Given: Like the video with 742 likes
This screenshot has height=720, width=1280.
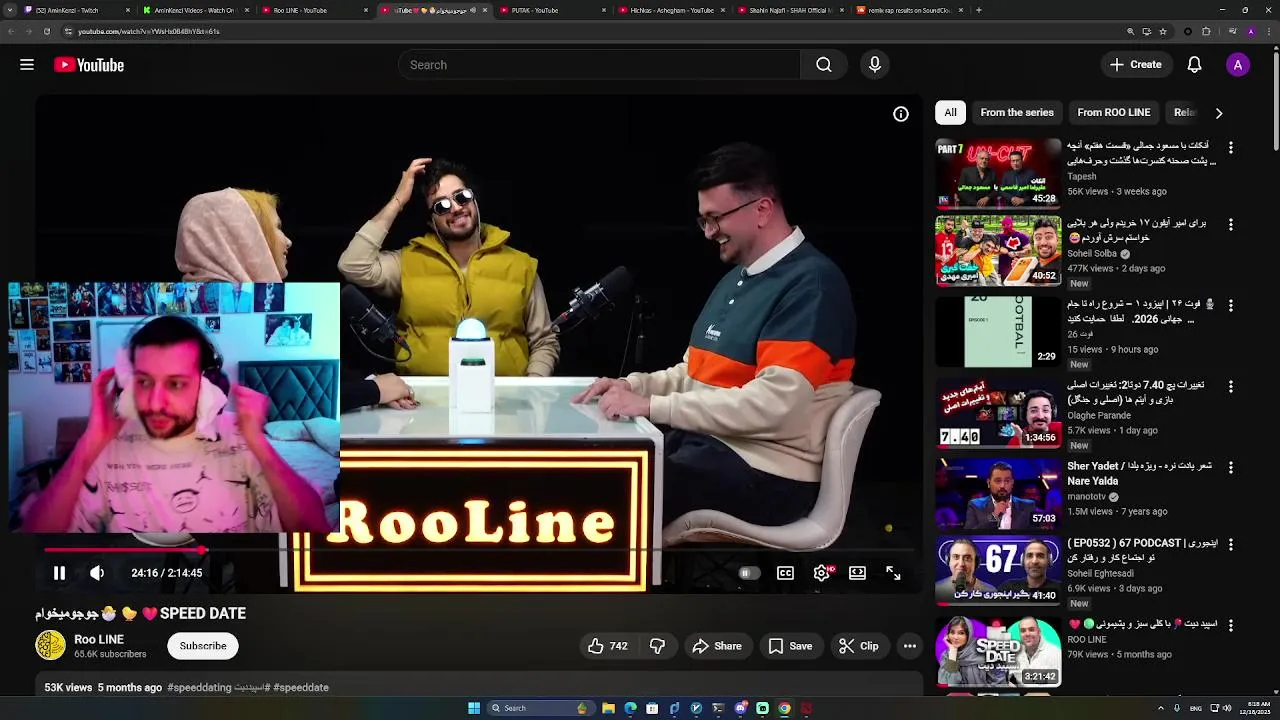Looking at the screenshot, I should (608, 646).
